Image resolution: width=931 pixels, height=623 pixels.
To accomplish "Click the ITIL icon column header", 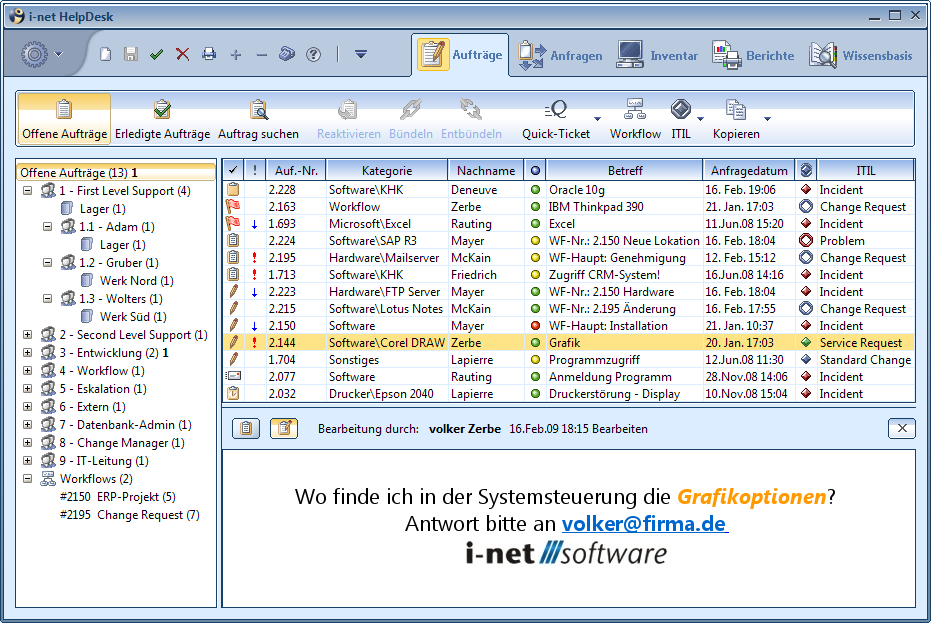I will 806,170.
